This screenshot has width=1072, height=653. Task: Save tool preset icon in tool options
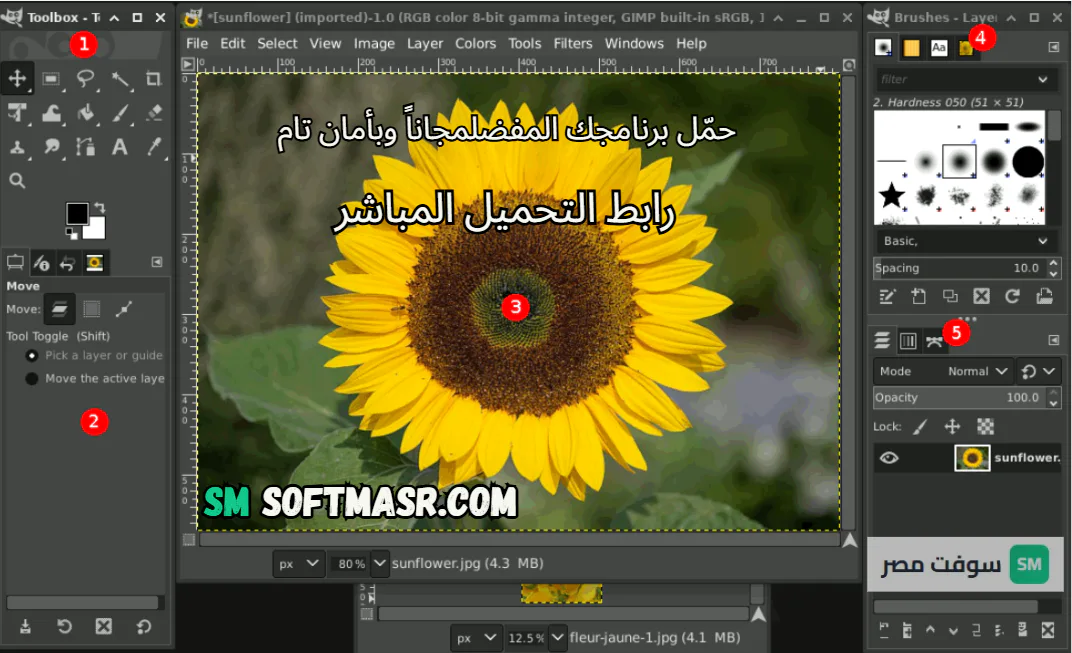(25, 626)
